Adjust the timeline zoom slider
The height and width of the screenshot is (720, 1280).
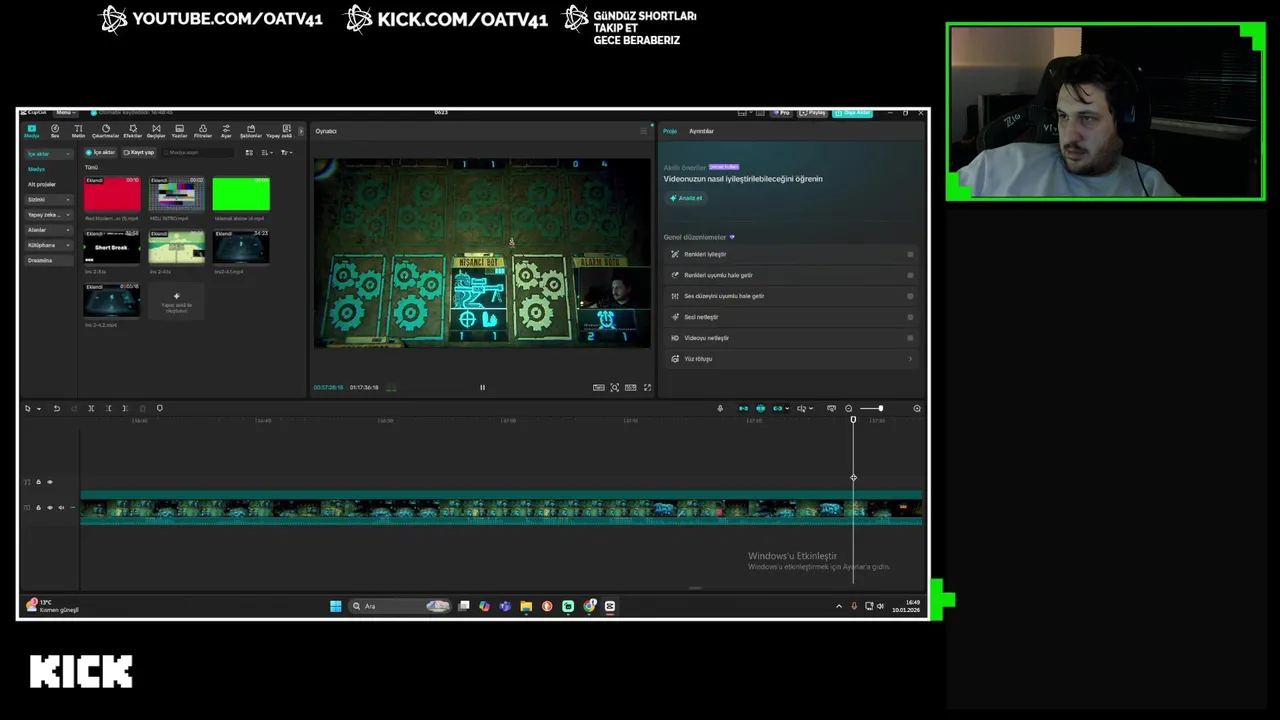(871, 408)
